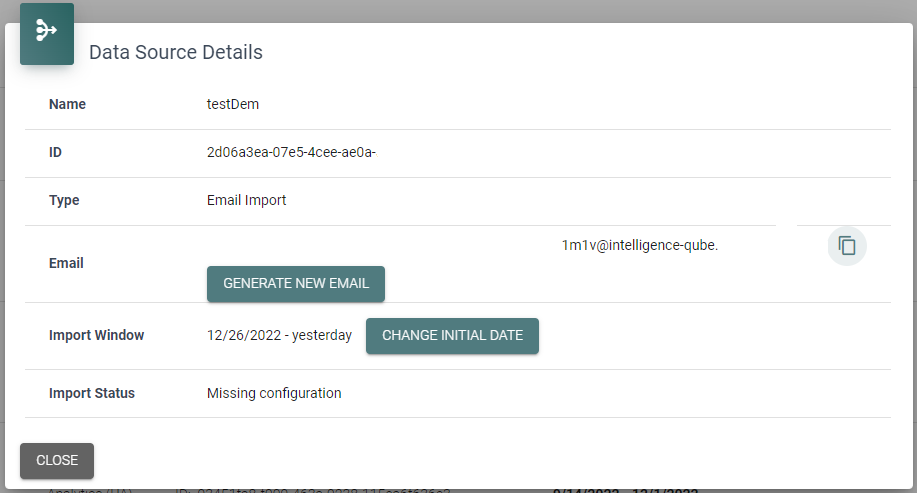
Task: Click the dimmed date range behind the dialog
Action: point(625,490)
